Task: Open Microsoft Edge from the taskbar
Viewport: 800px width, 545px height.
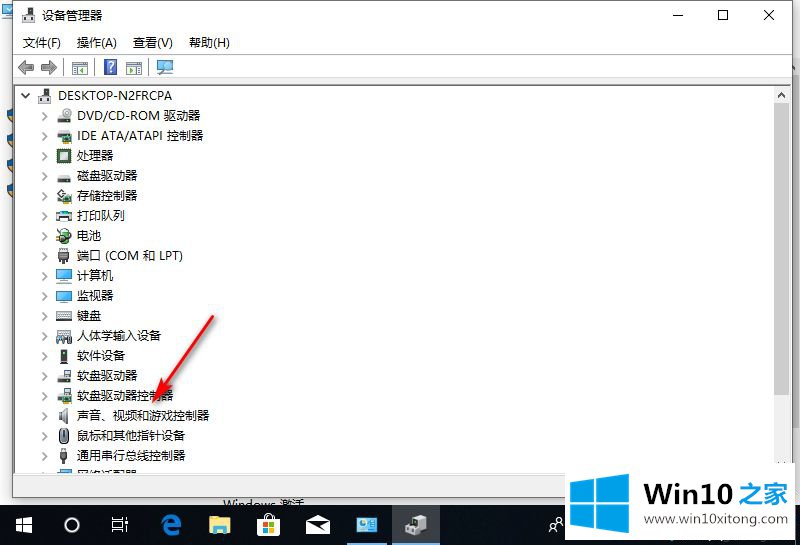Action: click(171, 525)
